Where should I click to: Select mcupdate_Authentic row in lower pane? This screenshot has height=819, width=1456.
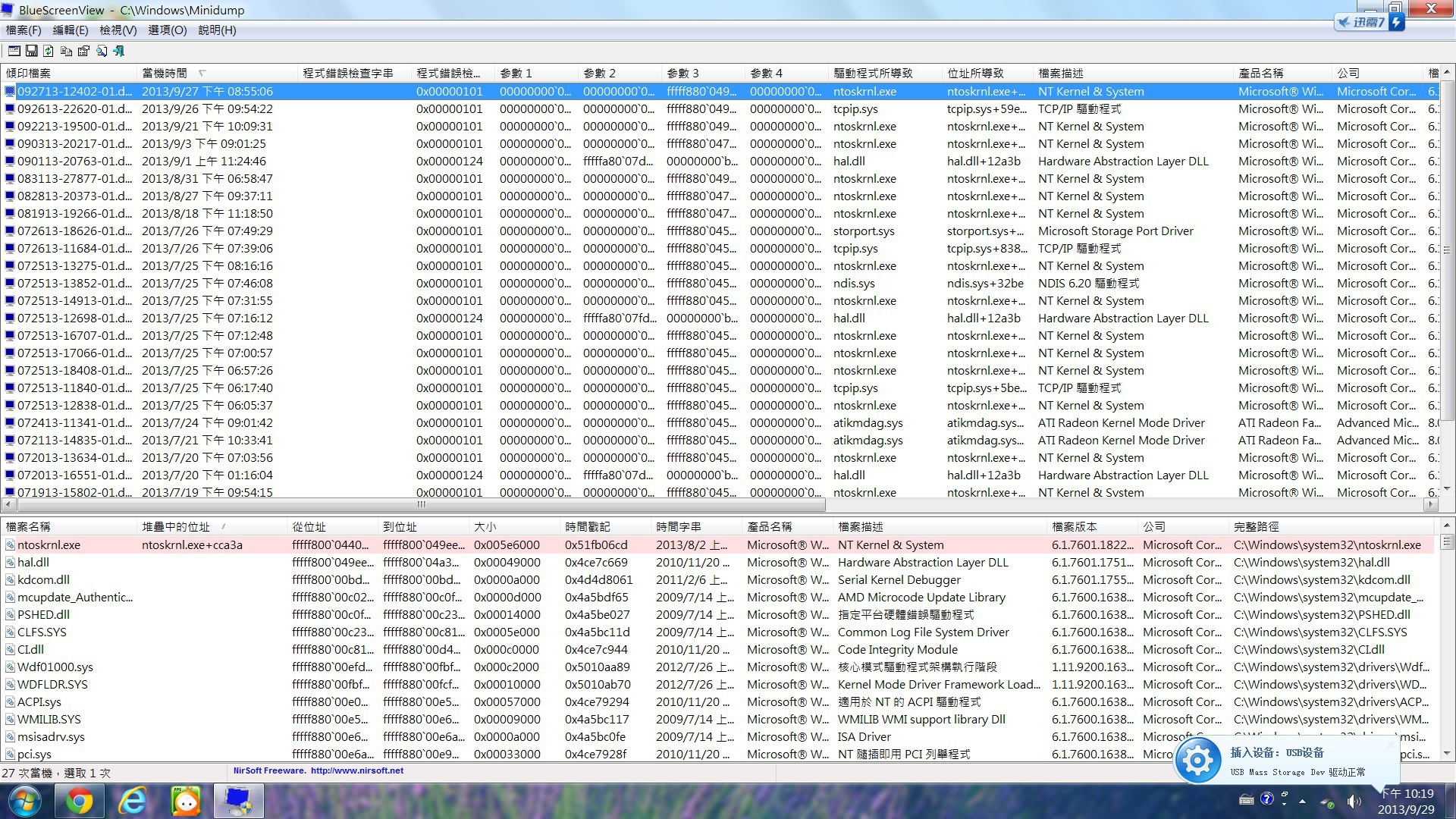tap(717, 597)
